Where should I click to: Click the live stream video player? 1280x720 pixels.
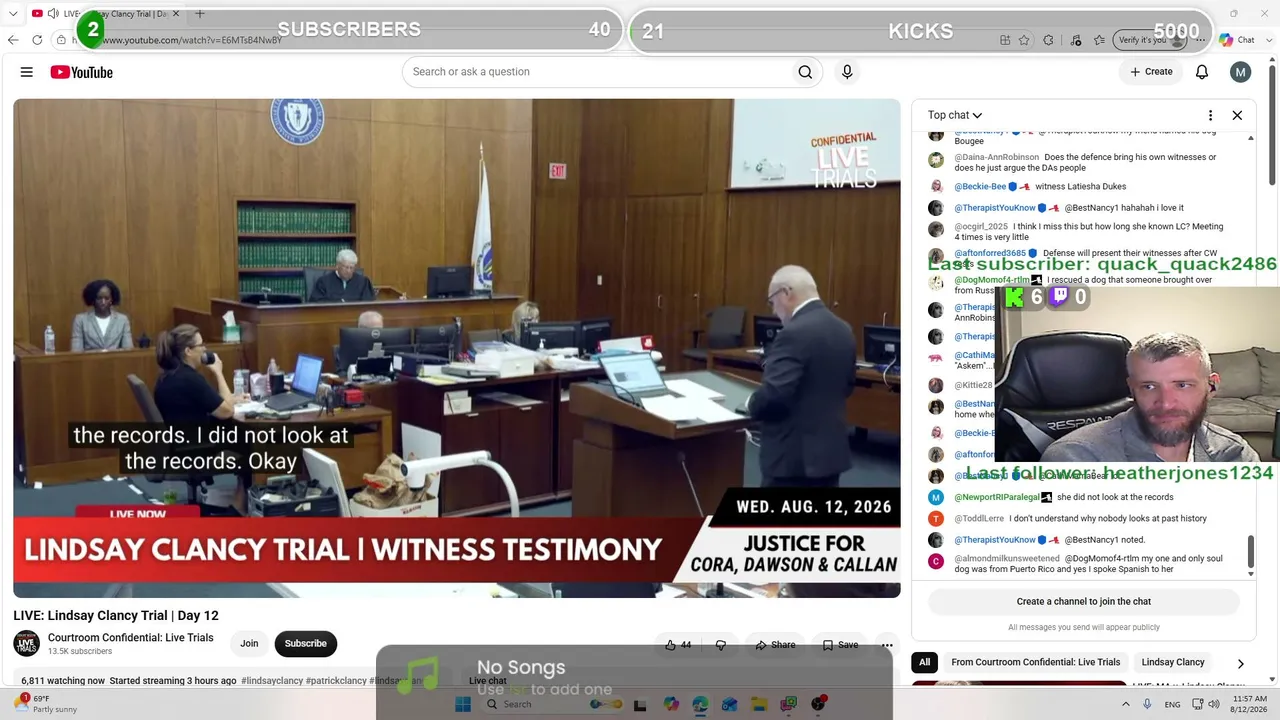click(457, 348)
